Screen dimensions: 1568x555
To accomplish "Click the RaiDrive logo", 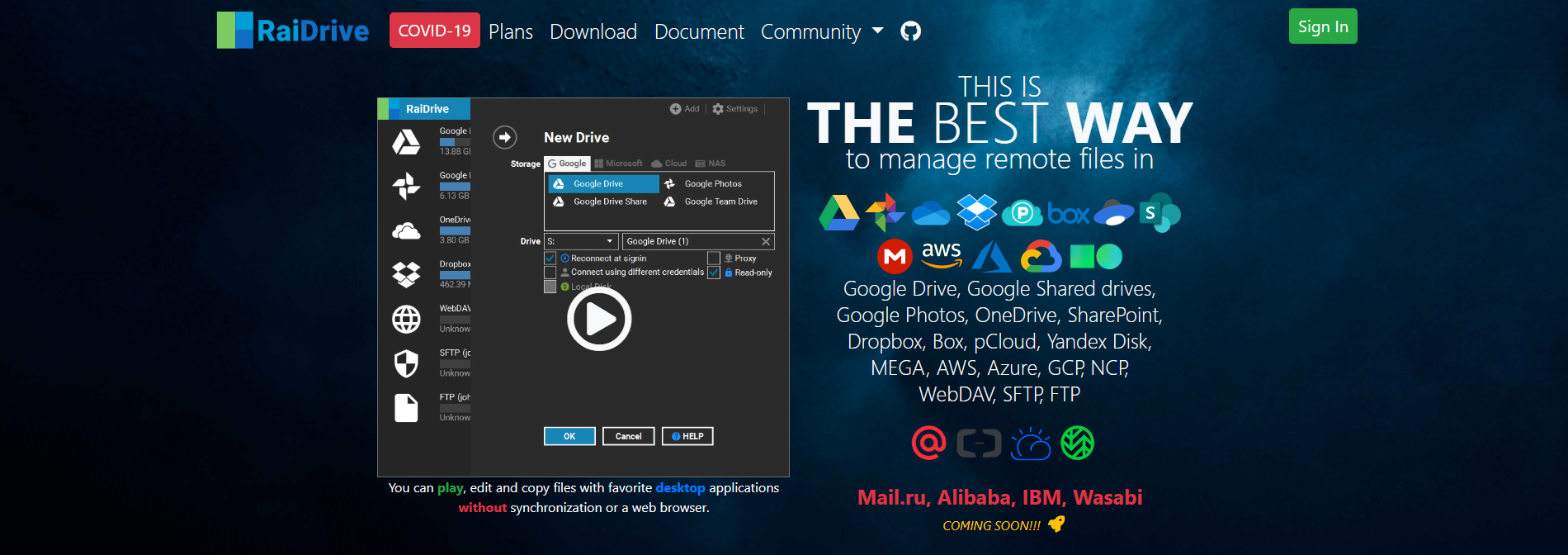I will [x=293, y=31].
